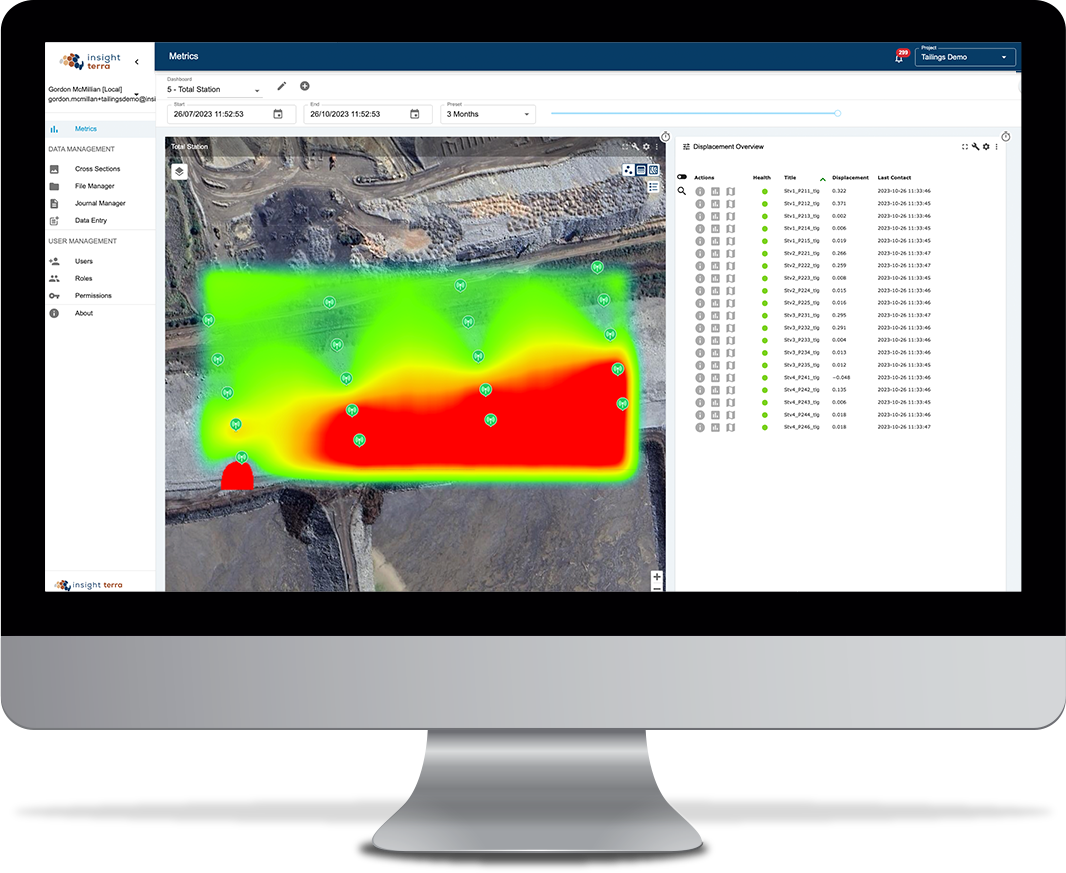Open the Tailings Demo project selector

pyautogui.click(x=962, y=57)
